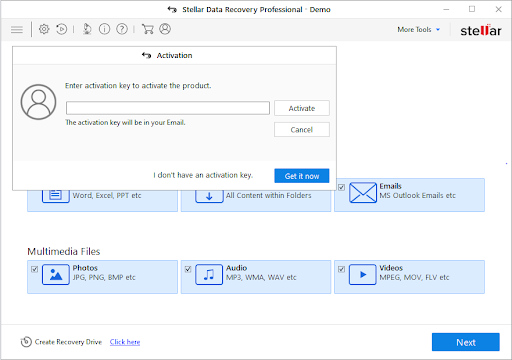Click the Activate button

click(302, 108)
